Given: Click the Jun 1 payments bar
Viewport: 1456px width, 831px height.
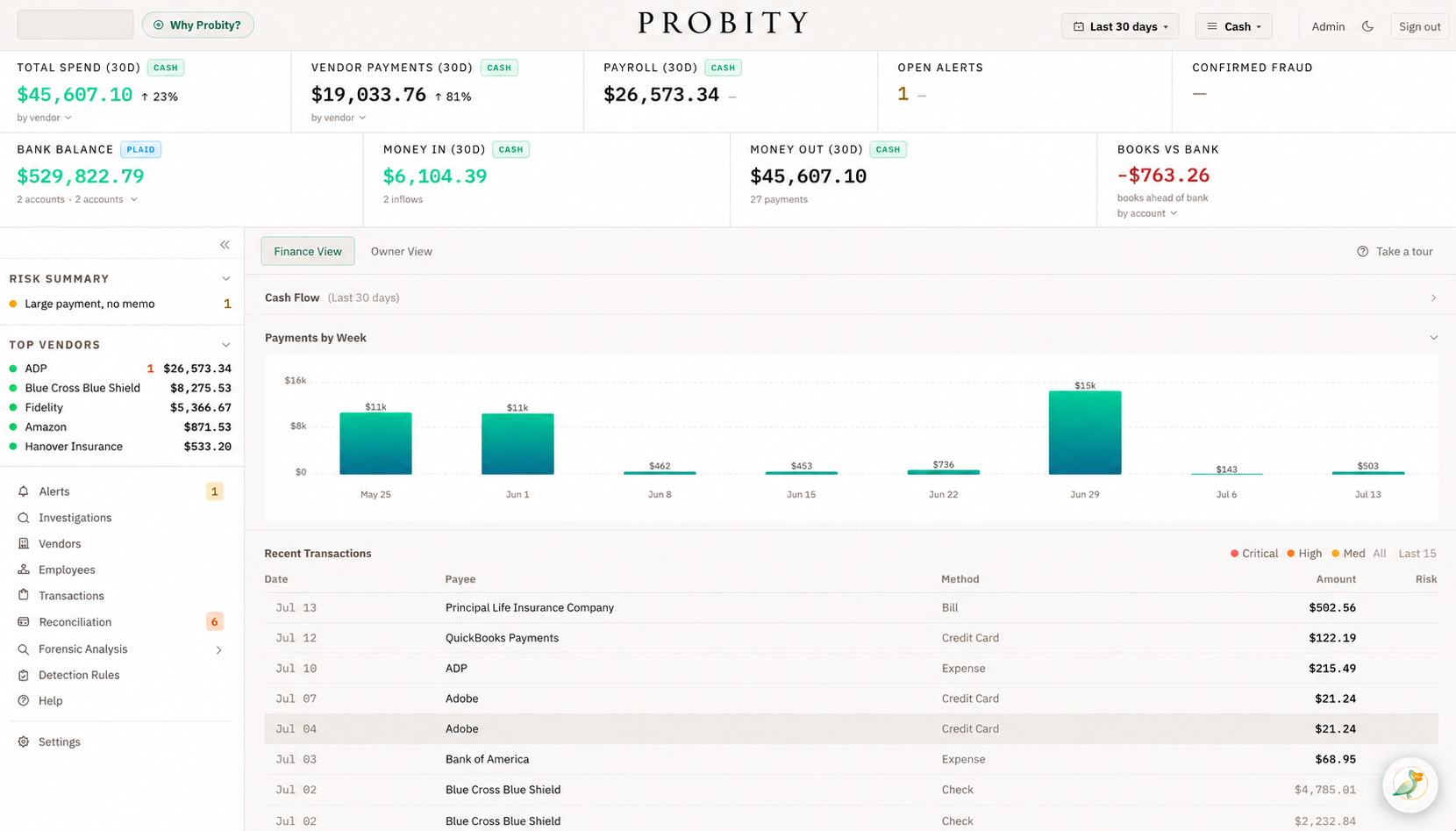Looking at the screenshot, I should 517,444.
